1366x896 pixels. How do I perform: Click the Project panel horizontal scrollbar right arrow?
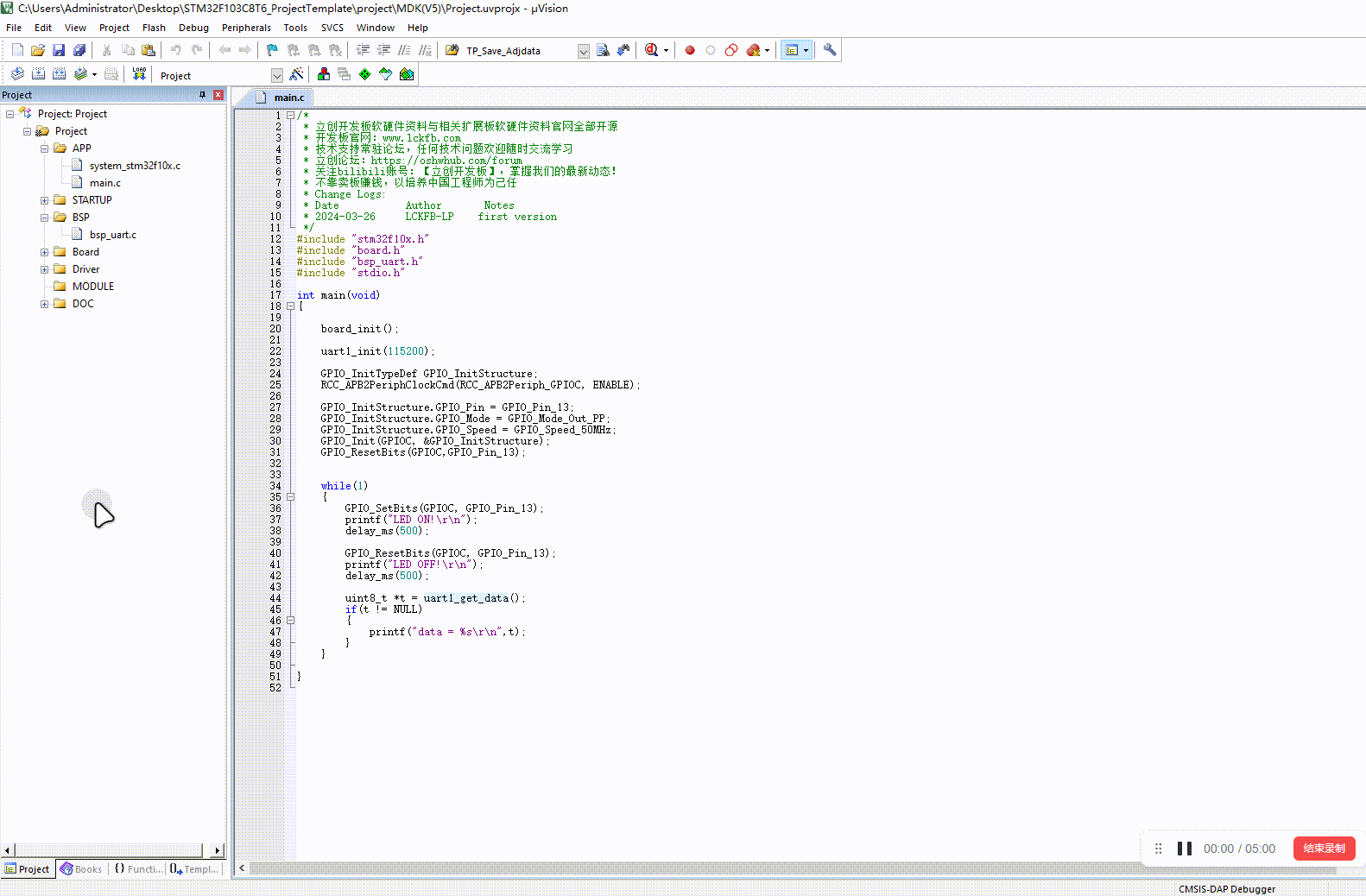point(218,850)
